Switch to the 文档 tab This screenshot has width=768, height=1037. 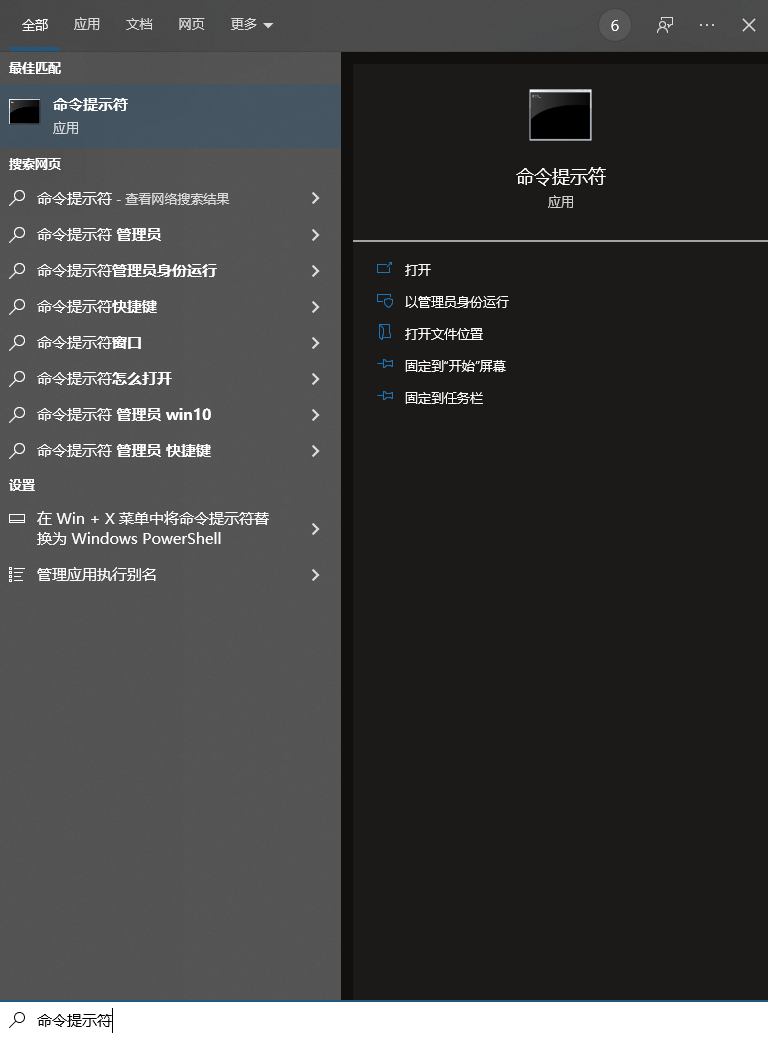pos(139,24)
